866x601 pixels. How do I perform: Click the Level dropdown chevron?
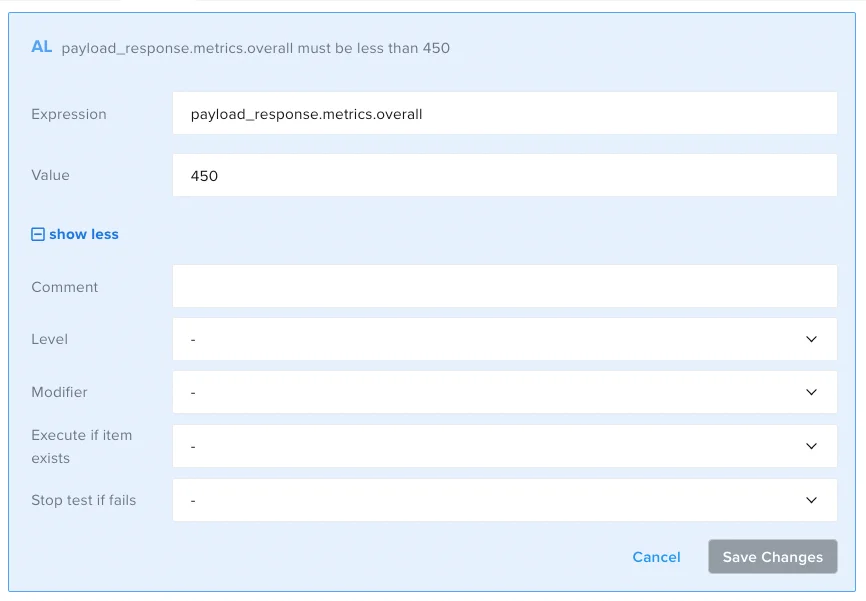[x=812, y=339]
